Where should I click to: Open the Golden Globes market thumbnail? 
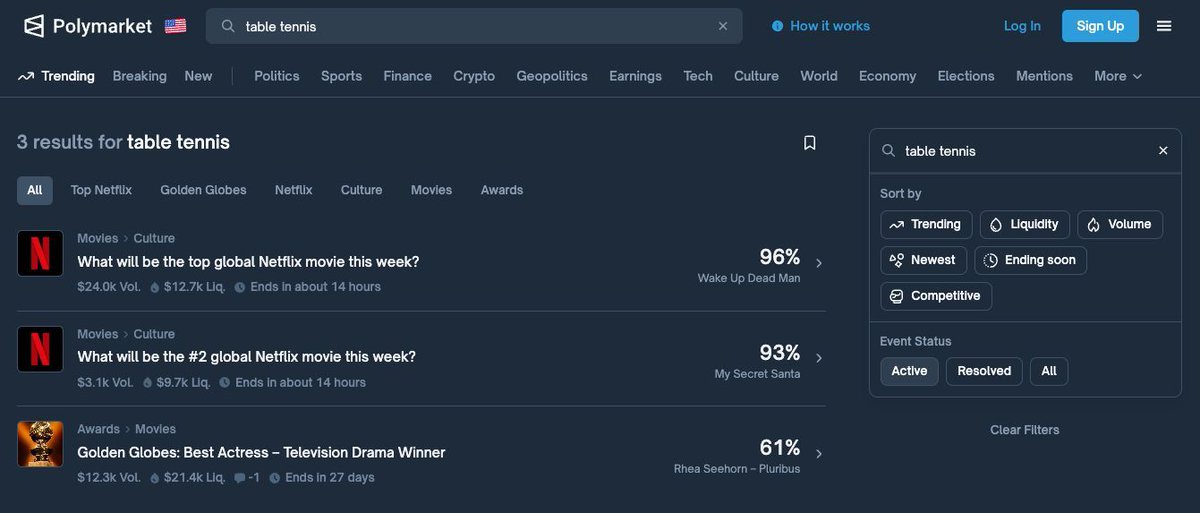tap(40, 444)
